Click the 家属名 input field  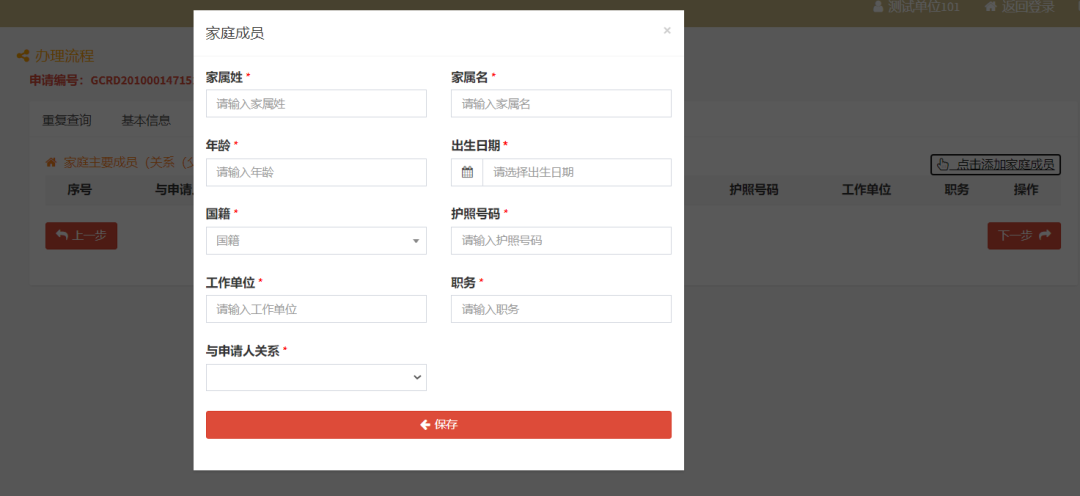tap(561, 104)
